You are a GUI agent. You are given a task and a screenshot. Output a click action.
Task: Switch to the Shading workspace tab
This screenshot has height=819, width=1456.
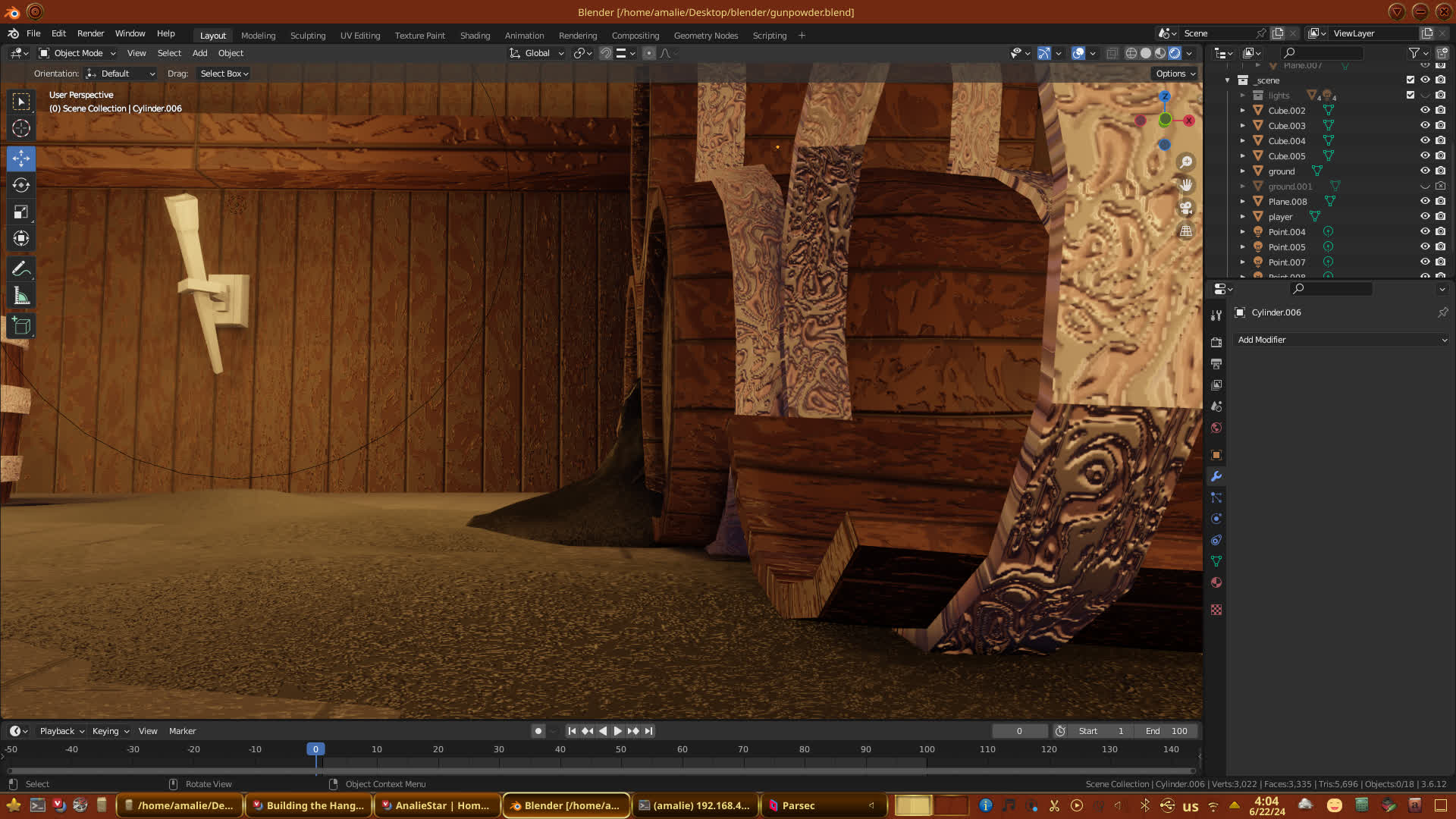point(475,36)
